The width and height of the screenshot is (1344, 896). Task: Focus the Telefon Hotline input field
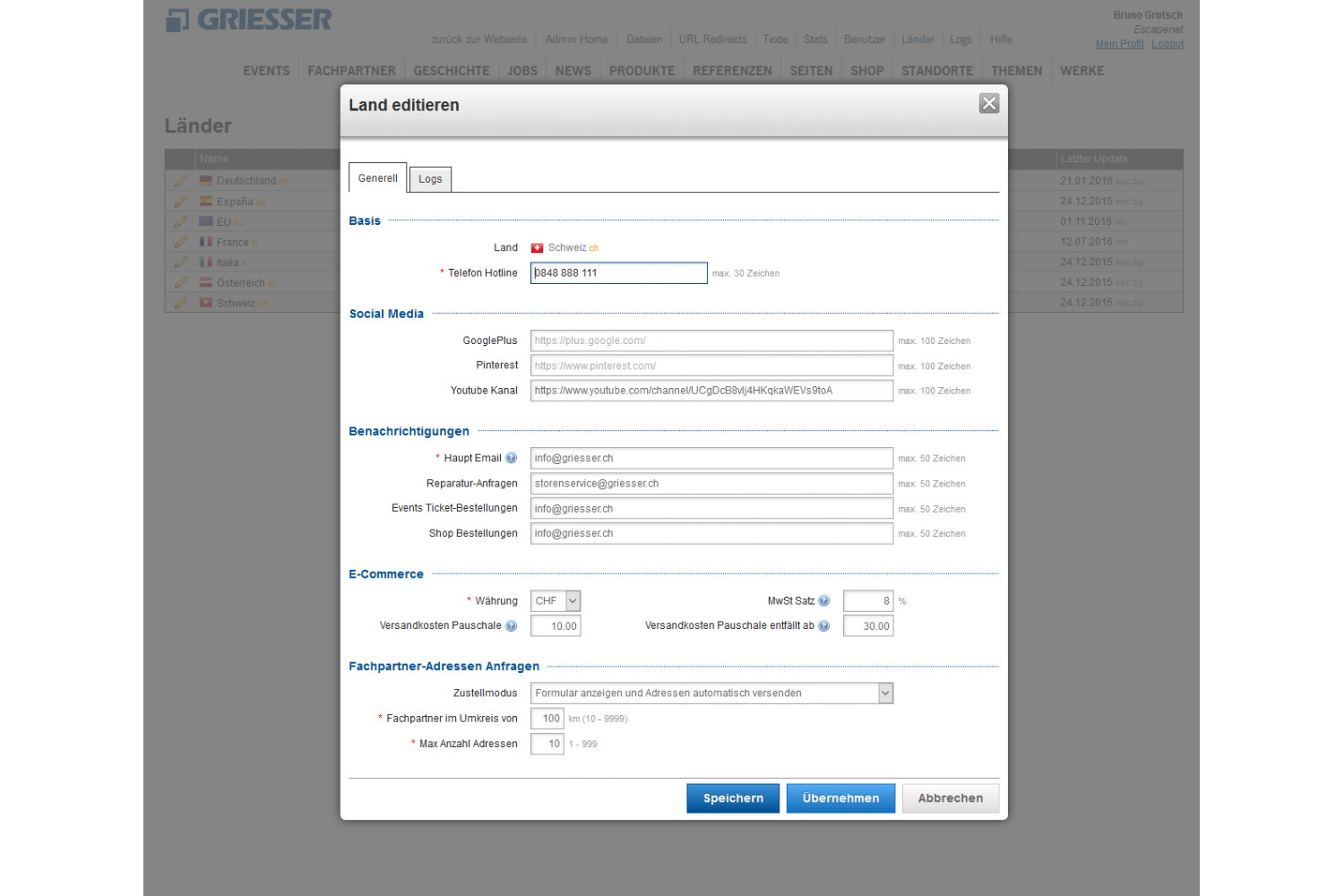click(618, 273)
